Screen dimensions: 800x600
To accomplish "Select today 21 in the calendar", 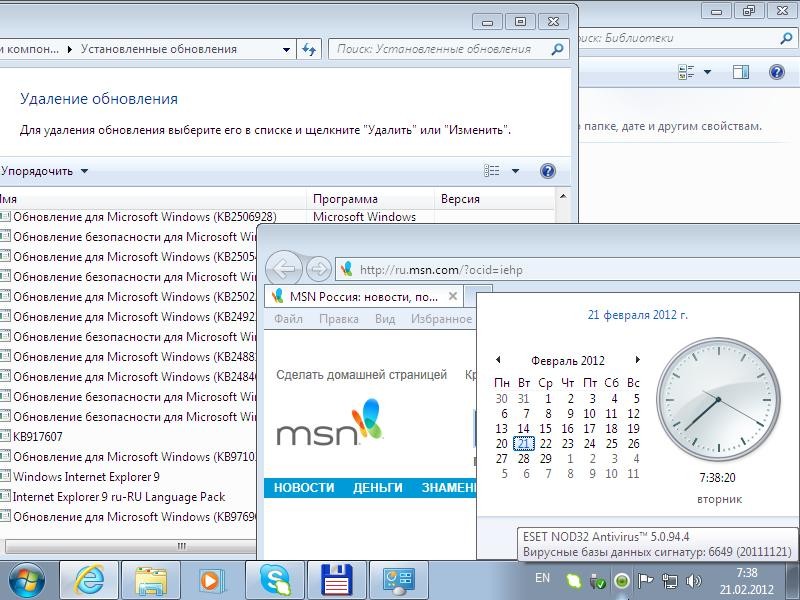I will 523,444.
